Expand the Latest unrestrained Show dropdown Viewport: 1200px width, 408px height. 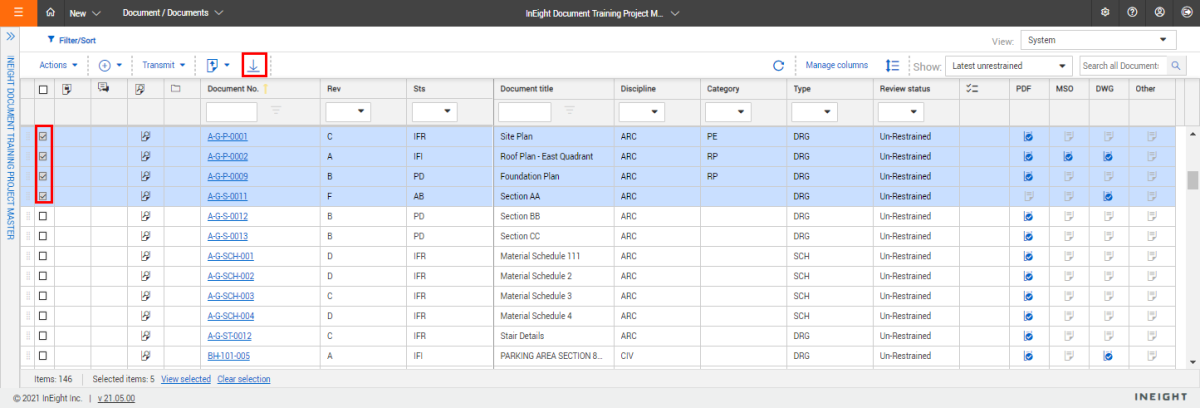1008,66
